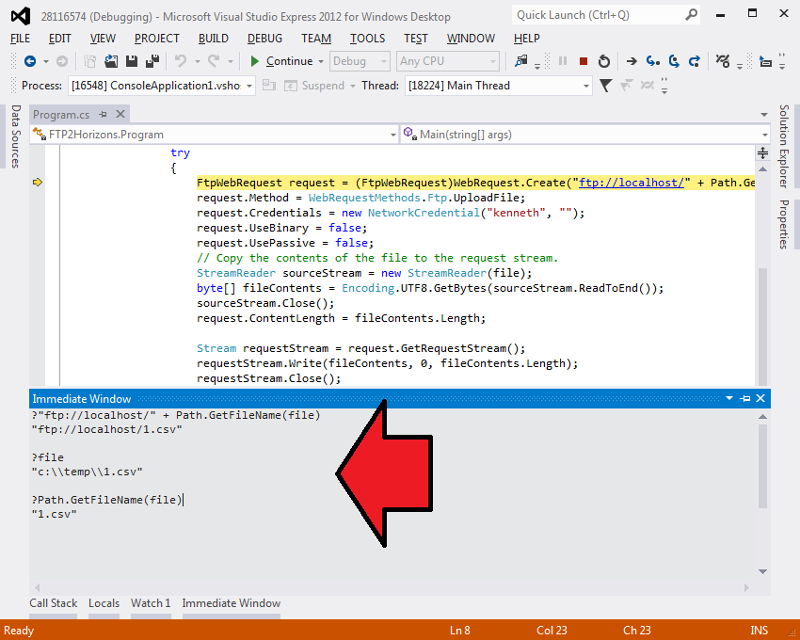Click the Show Next Statement arrow icon

[632, 61]
